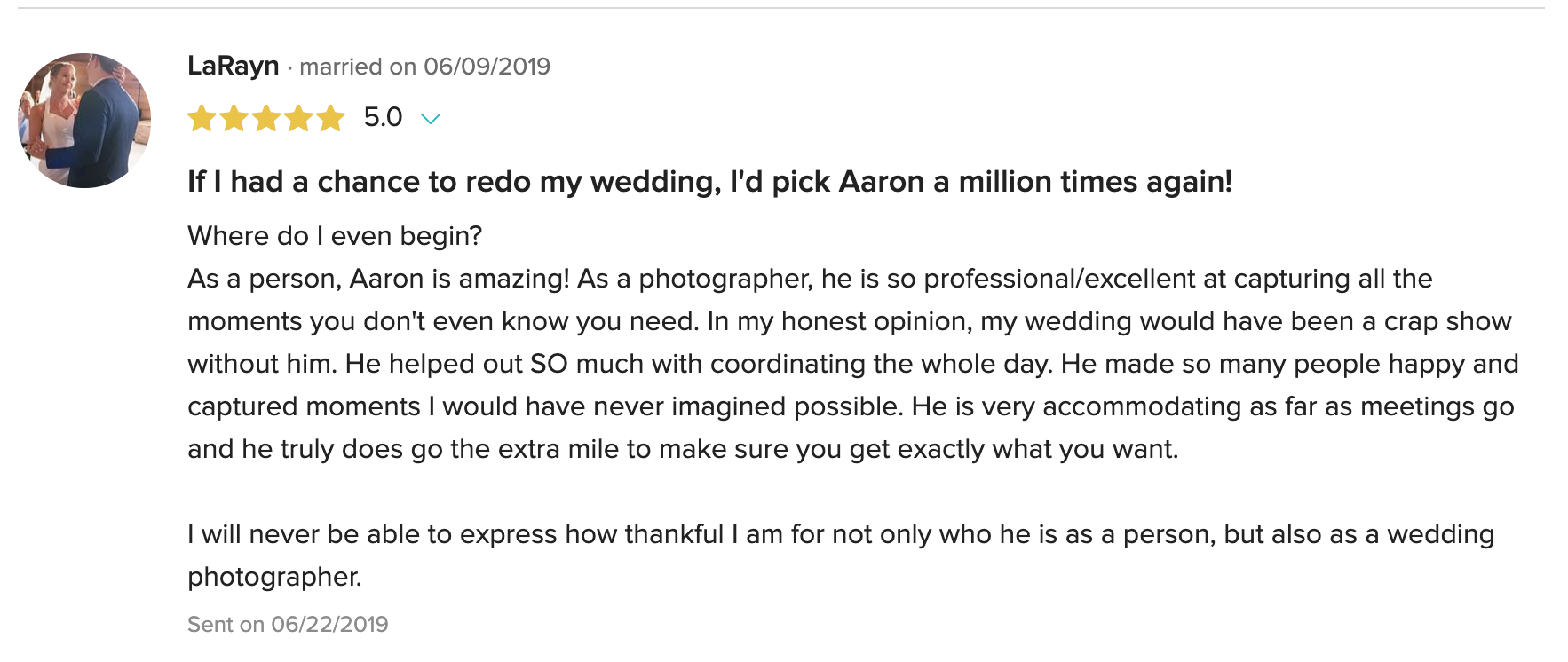Viewport: 1568px width, 662px height.
Task: Click the second gold rating star
Action: point(234,118)
